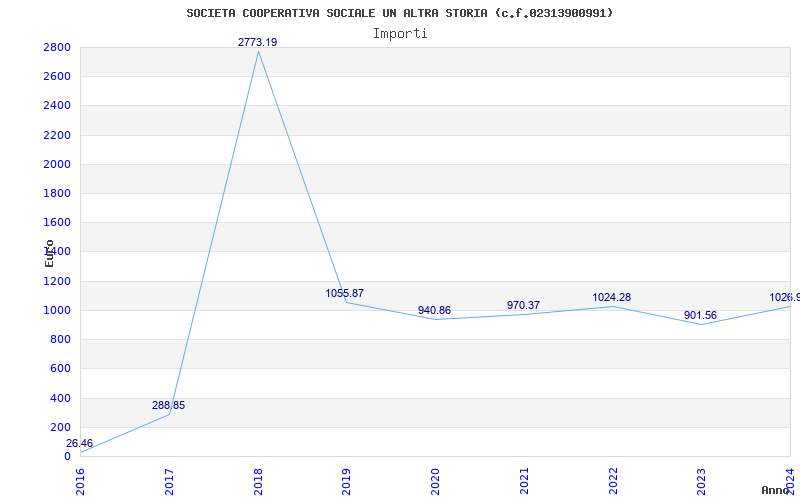Click the 2019 x-axis year label

[346, 482]
